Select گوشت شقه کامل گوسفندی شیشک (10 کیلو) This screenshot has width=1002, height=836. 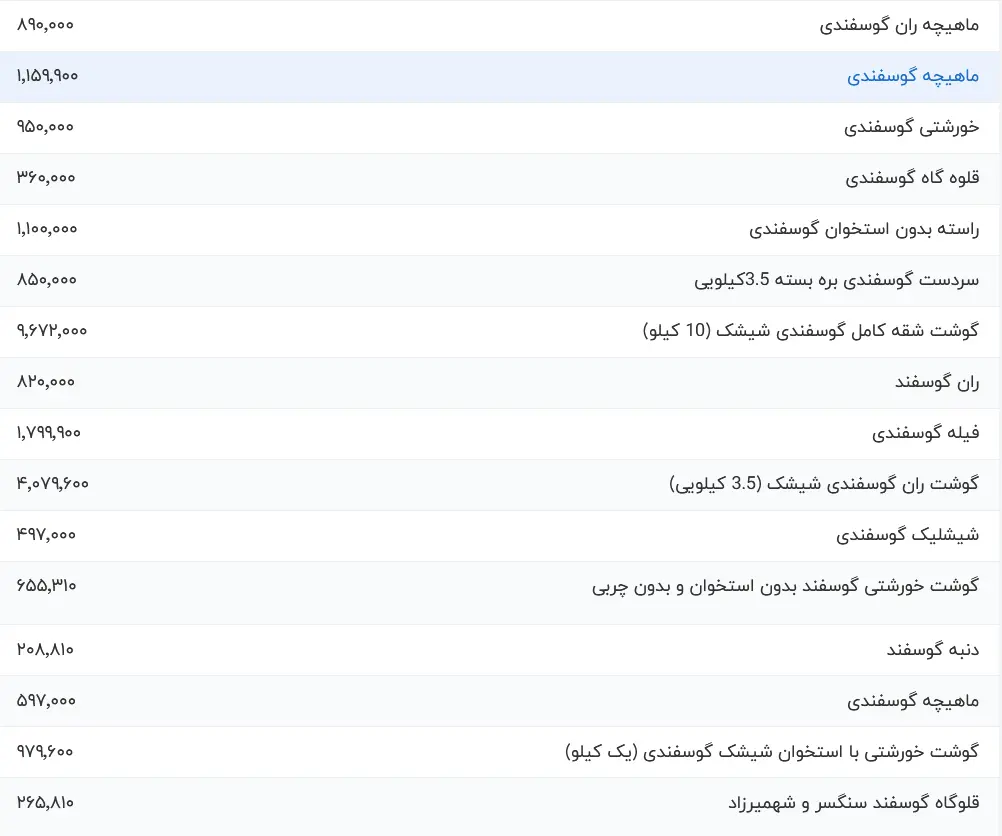tap(810, 331)
